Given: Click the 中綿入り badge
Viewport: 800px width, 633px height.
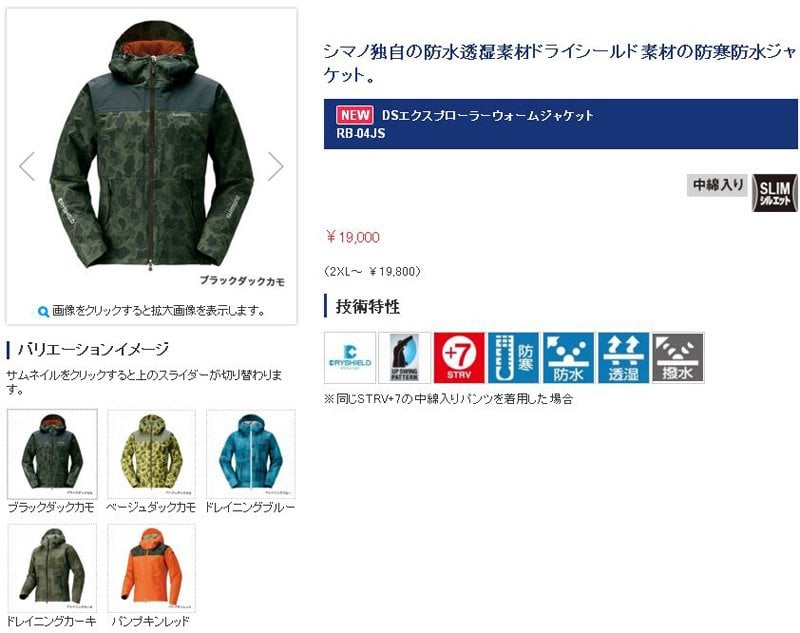Looking at the screenshot, I should (x=717, y=185).
